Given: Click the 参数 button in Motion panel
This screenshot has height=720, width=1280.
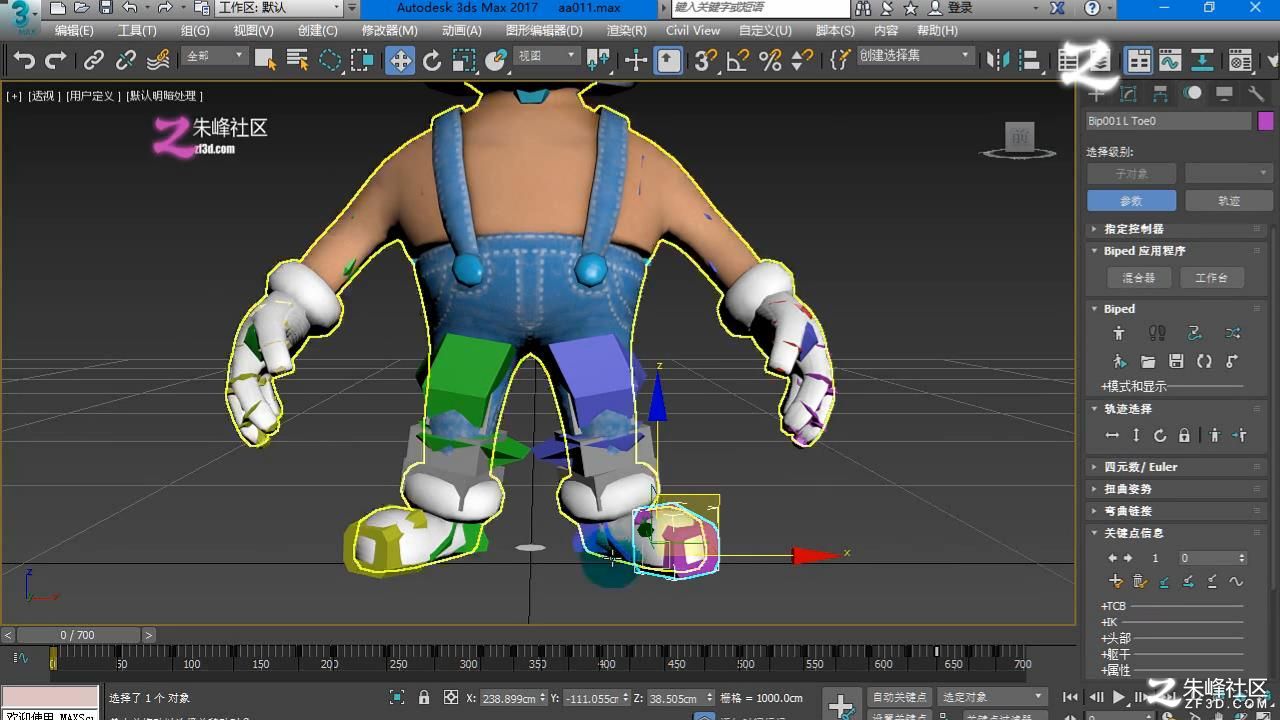Looking at the screenshot, I should point(1131,201).
